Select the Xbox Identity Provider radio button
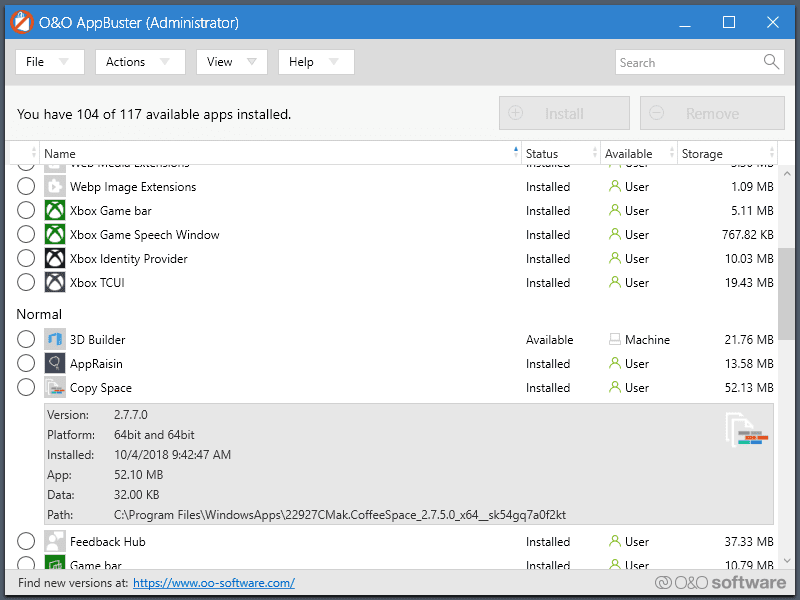800x600 pixels. pos(26,259)
